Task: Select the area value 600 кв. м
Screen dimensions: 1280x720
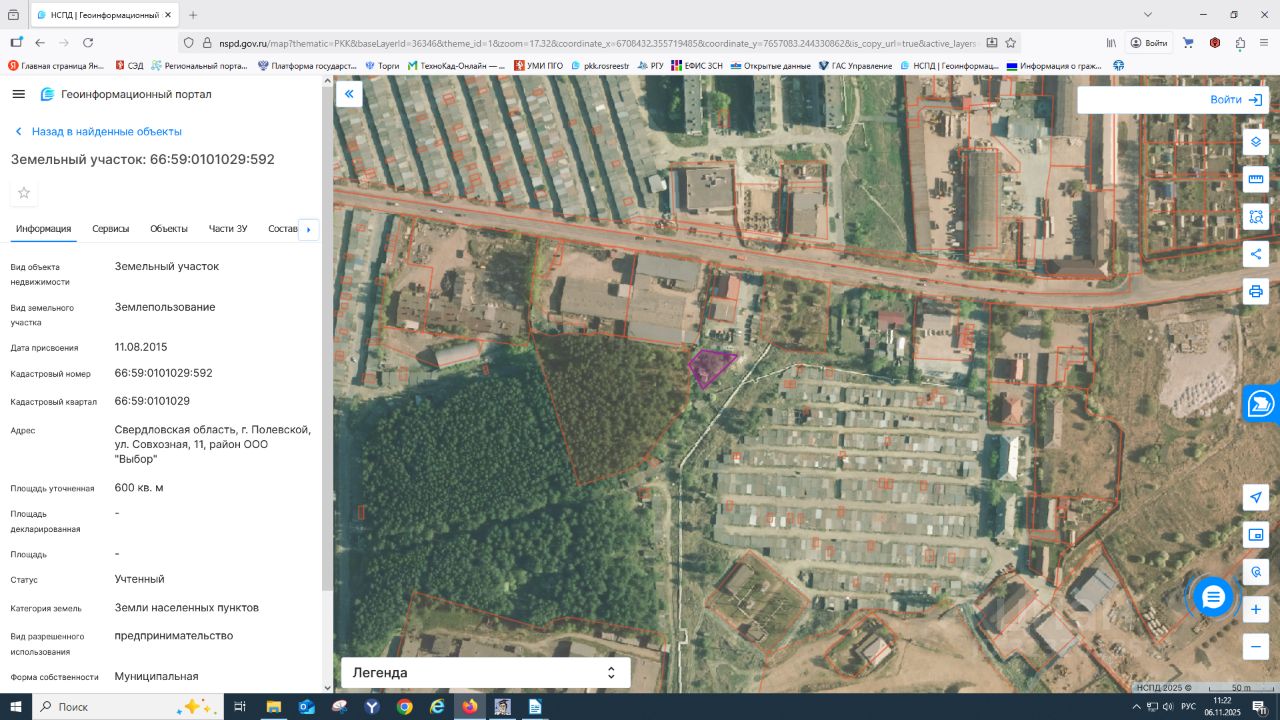Action: 139,488
